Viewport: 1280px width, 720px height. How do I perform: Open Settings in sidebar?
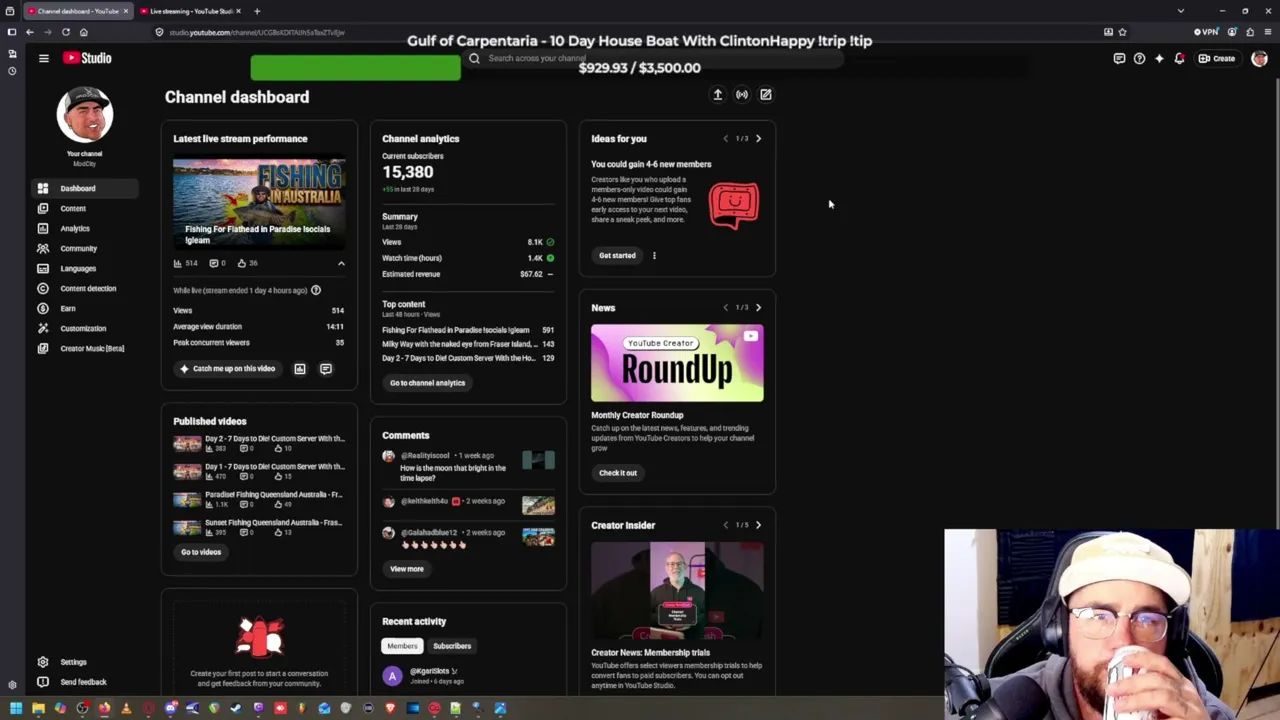pos(84,662)
